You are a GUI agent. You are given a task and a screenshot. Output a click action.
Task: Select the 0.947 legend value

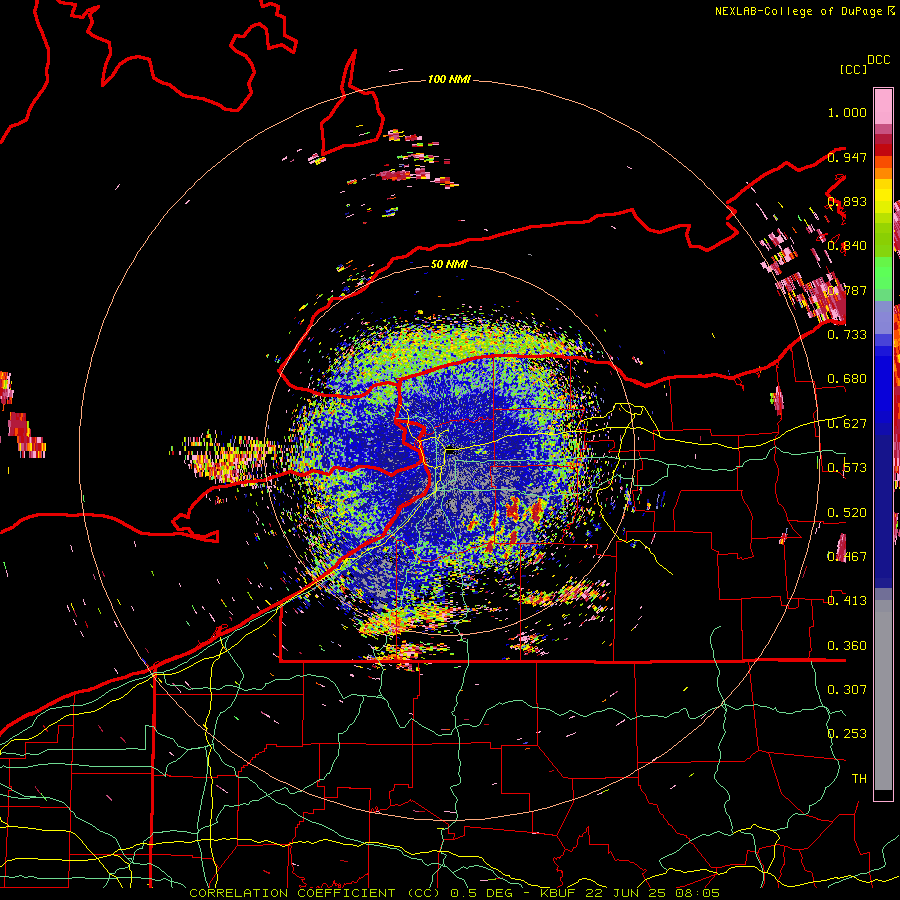pyautogui.click(x=847, y=157)
